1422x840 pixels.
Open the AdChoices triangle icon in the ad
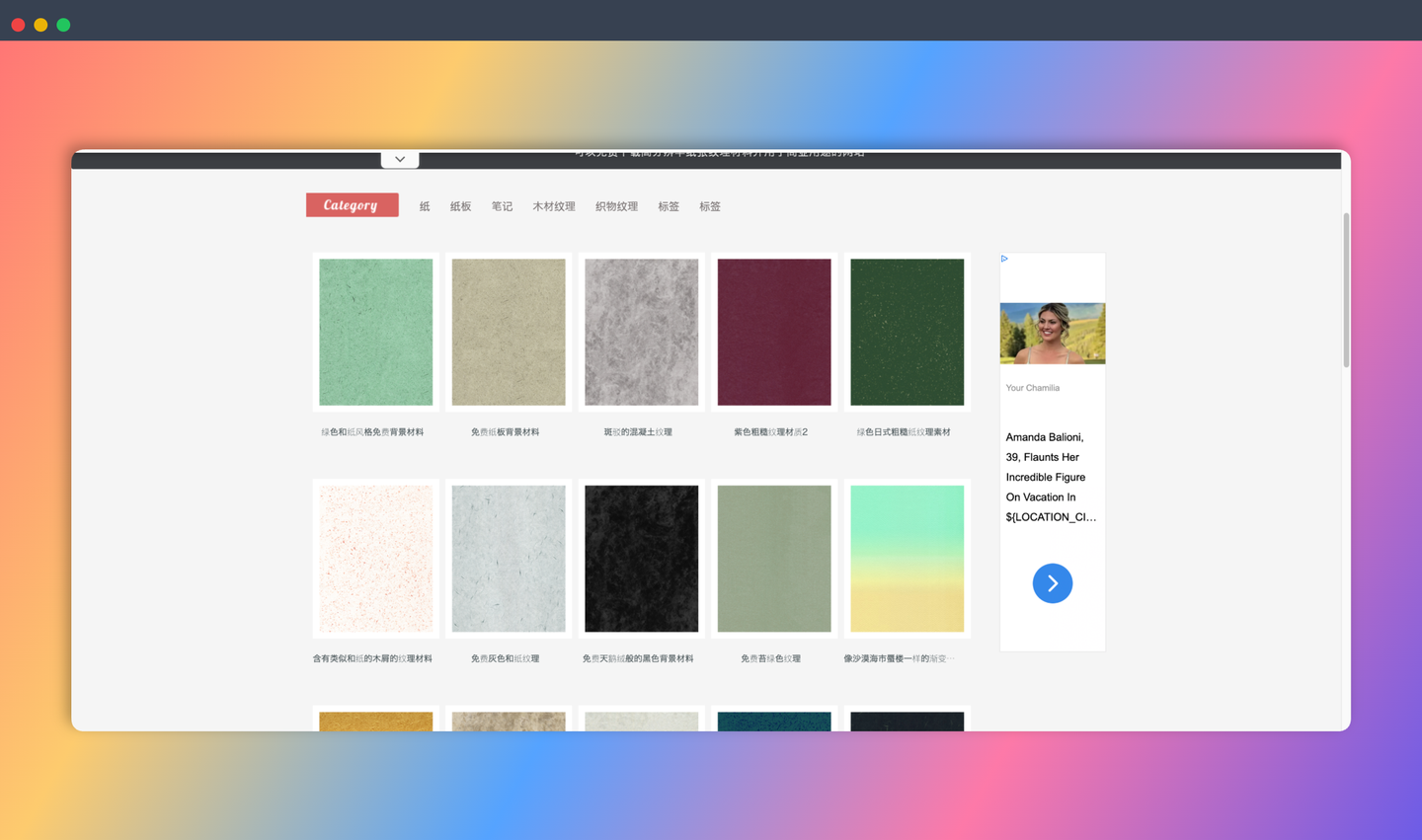click(x=1004, y=259)
